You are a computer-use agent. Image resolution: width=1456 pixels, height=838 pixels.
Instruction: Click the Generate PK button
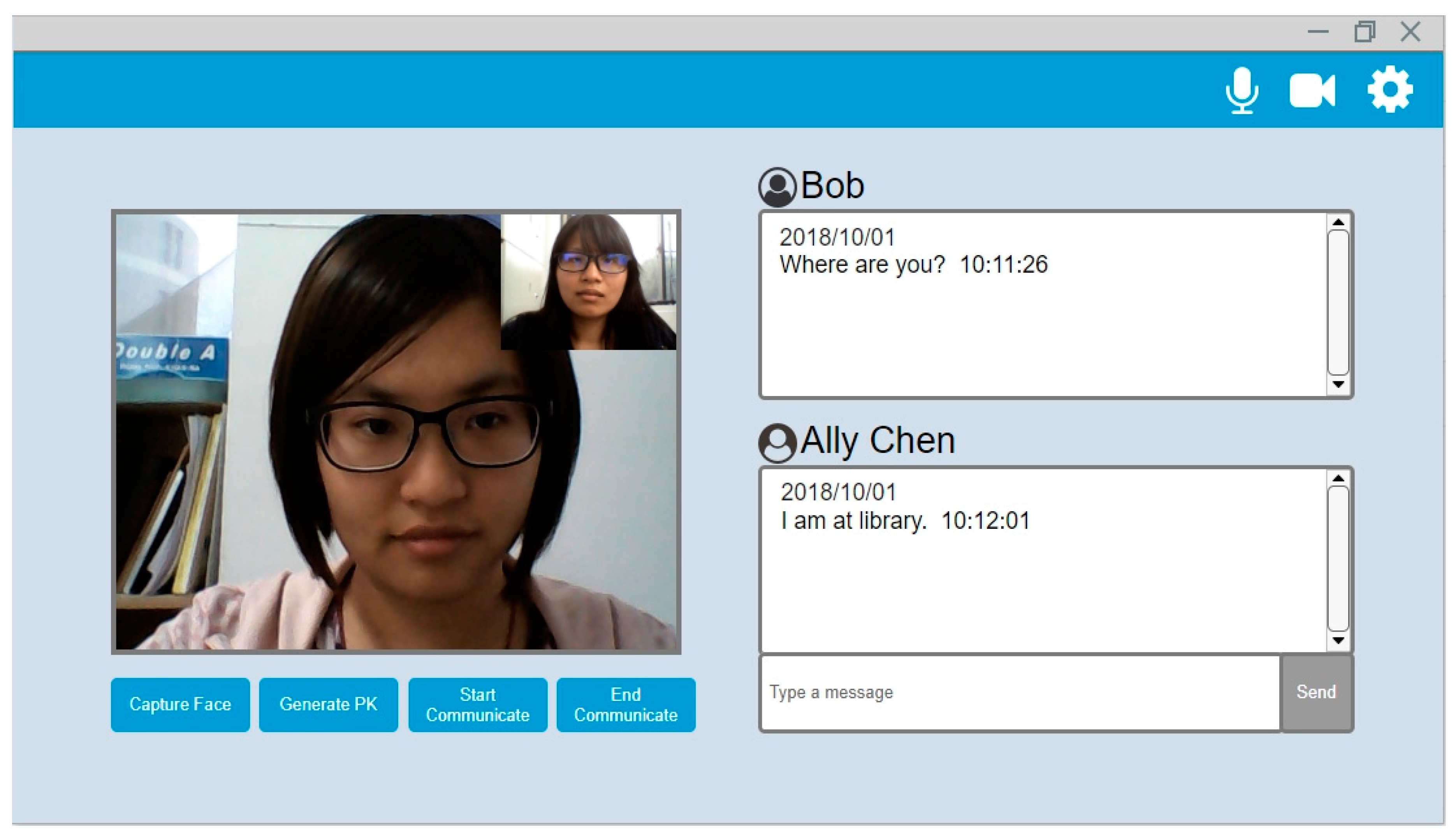click(329, 704)
